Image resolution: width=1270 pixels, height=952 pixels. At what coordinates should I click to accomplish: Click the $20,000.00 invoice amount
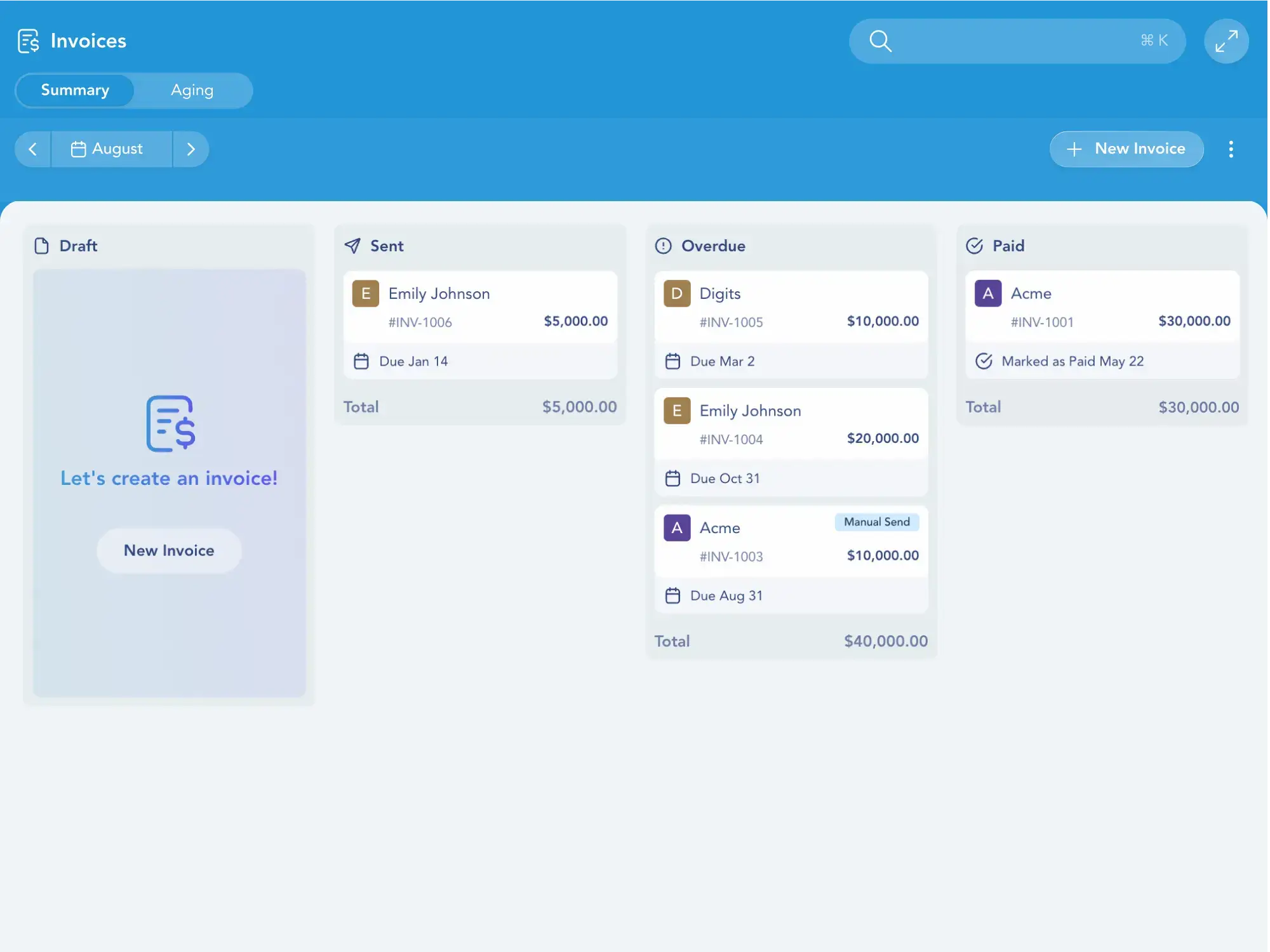coord(883,438)
